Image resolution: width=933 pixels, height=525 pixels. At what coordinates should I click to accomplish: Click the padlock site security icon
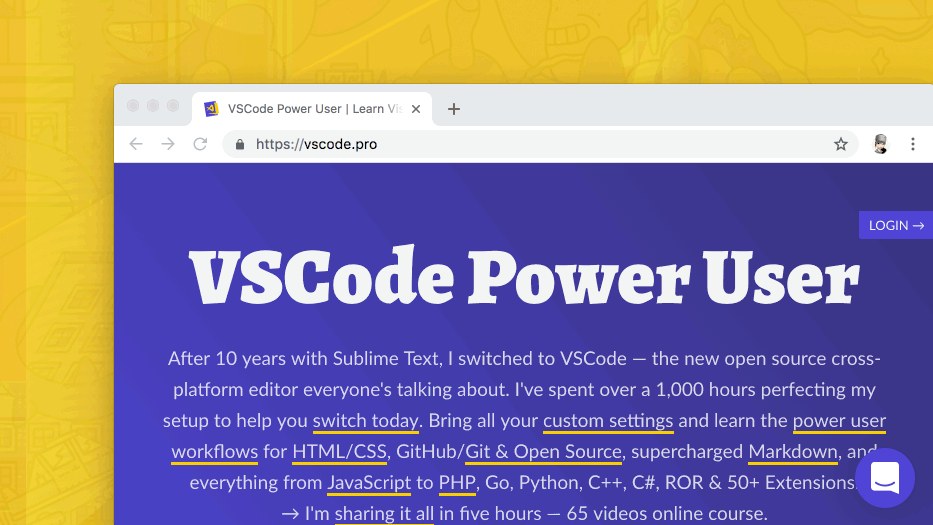point(240,145)
